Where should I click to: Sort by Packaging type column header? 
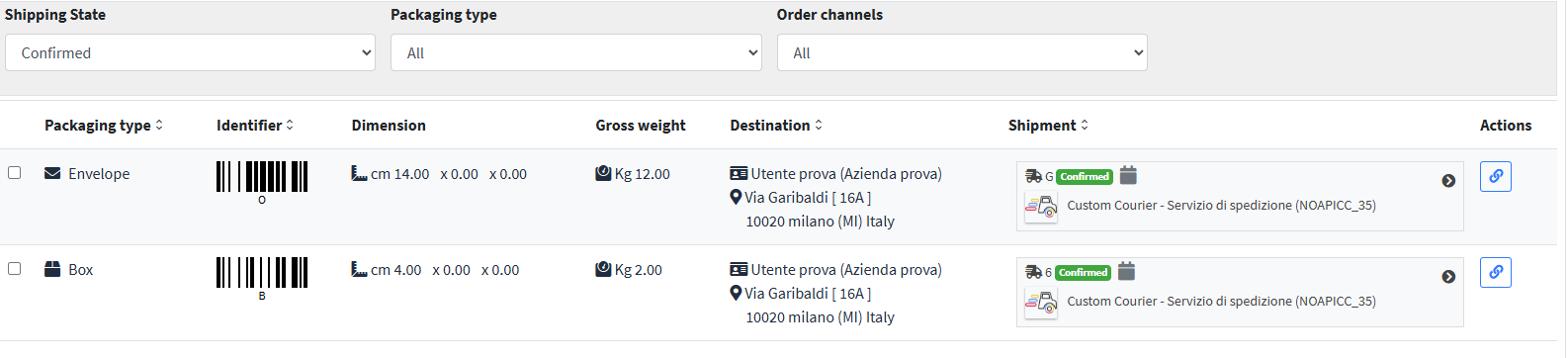point(104,126)
